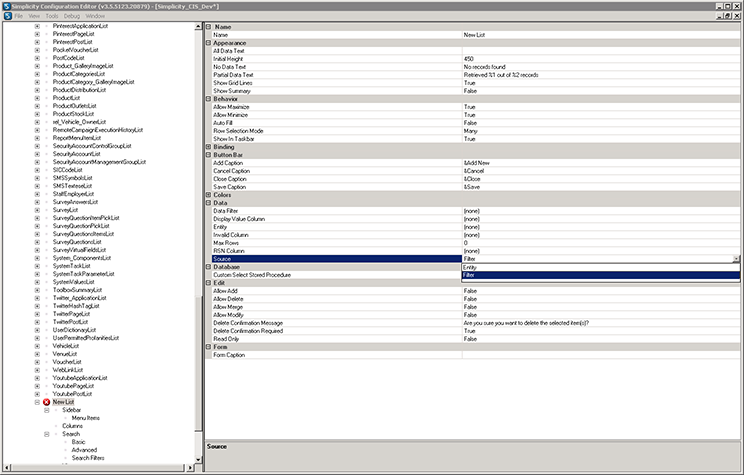
Task: Click tree horizontal scrollbar right arrow
Action: click(190, 468)
